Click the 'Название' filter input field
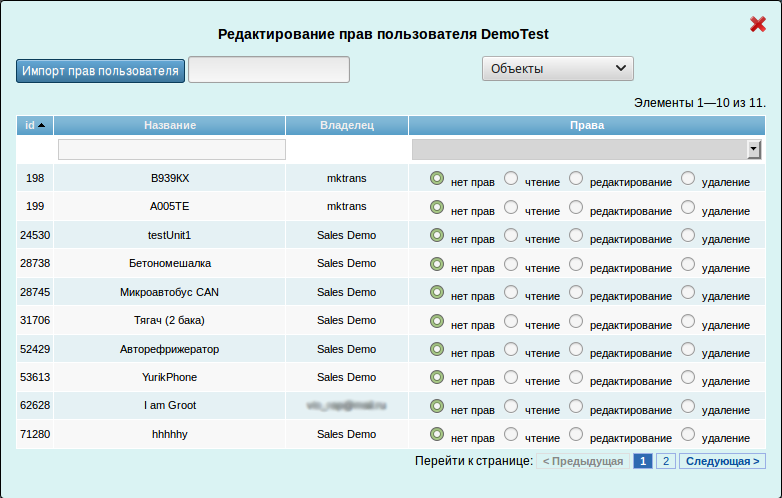782x498 pixels. (171, 150)
